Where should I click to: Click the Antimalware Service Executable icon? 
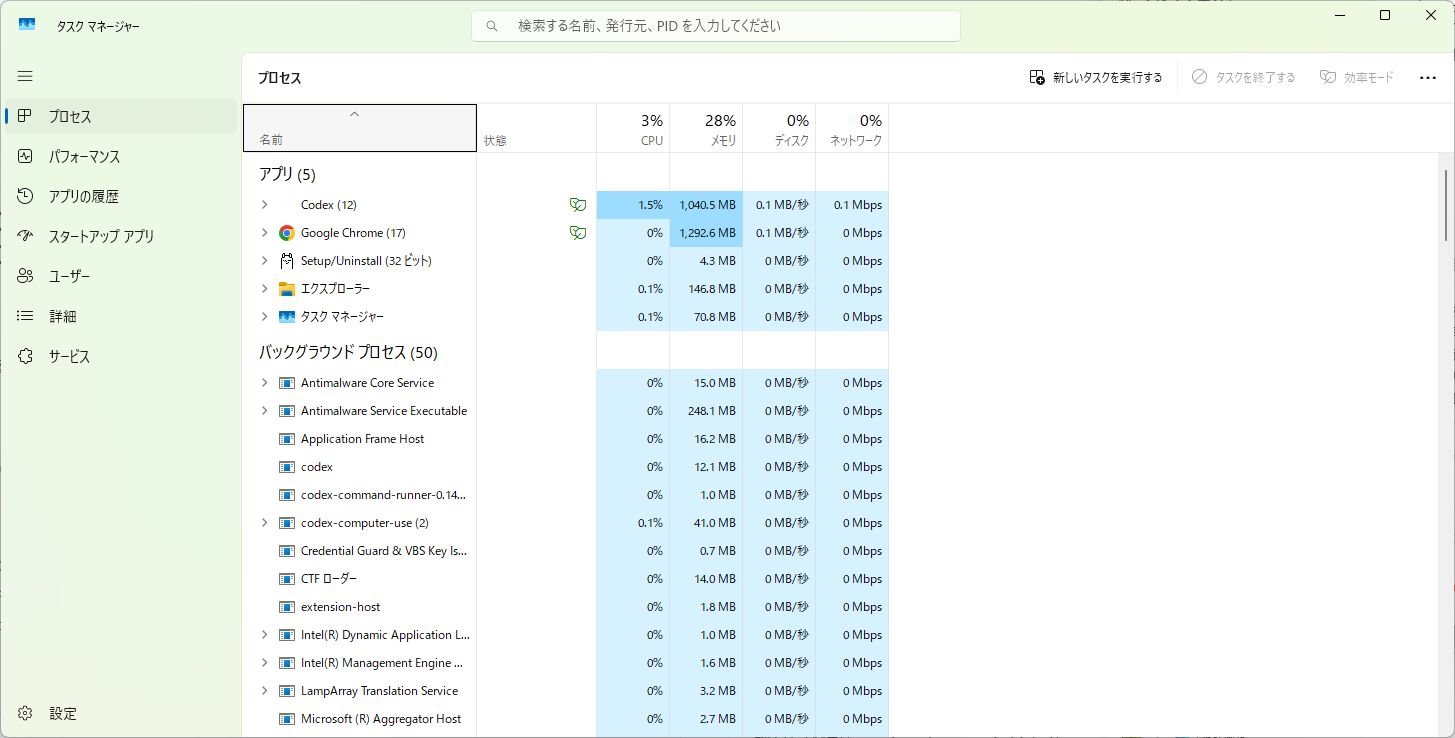pyautogui.click(x=287, y=411)
